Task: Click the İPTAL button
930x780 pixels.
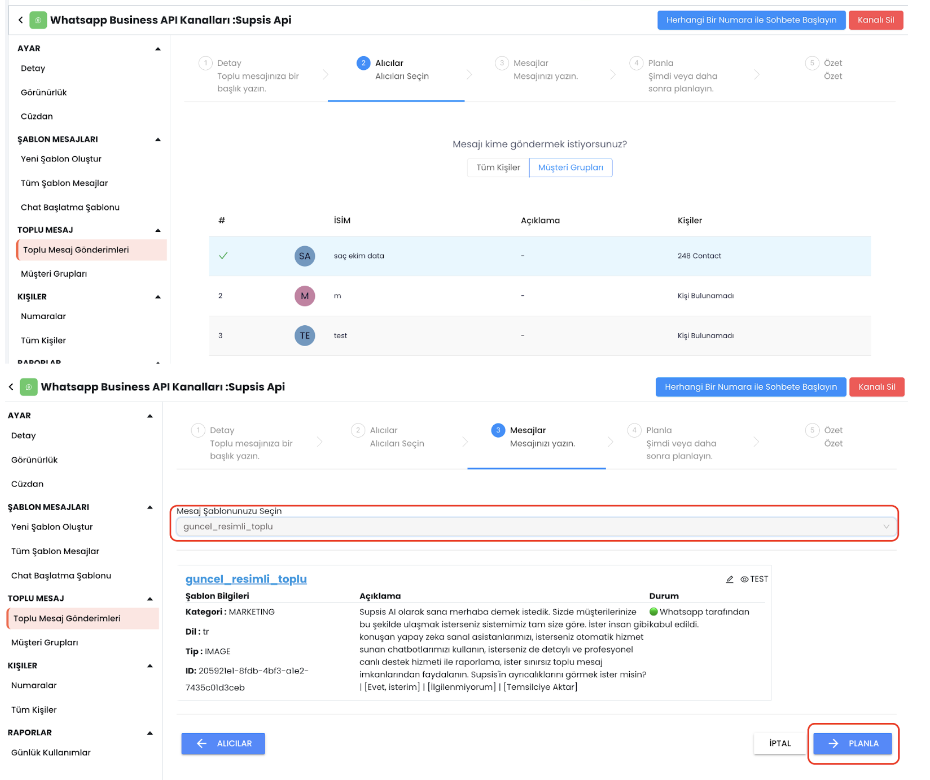Action: pos(780,743)
